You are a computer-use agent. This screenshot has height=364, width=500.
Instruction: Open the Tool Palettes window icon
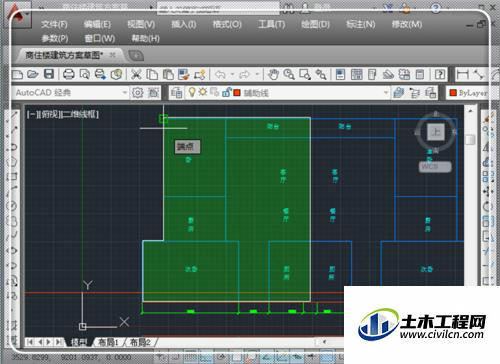tap(372, 74)
